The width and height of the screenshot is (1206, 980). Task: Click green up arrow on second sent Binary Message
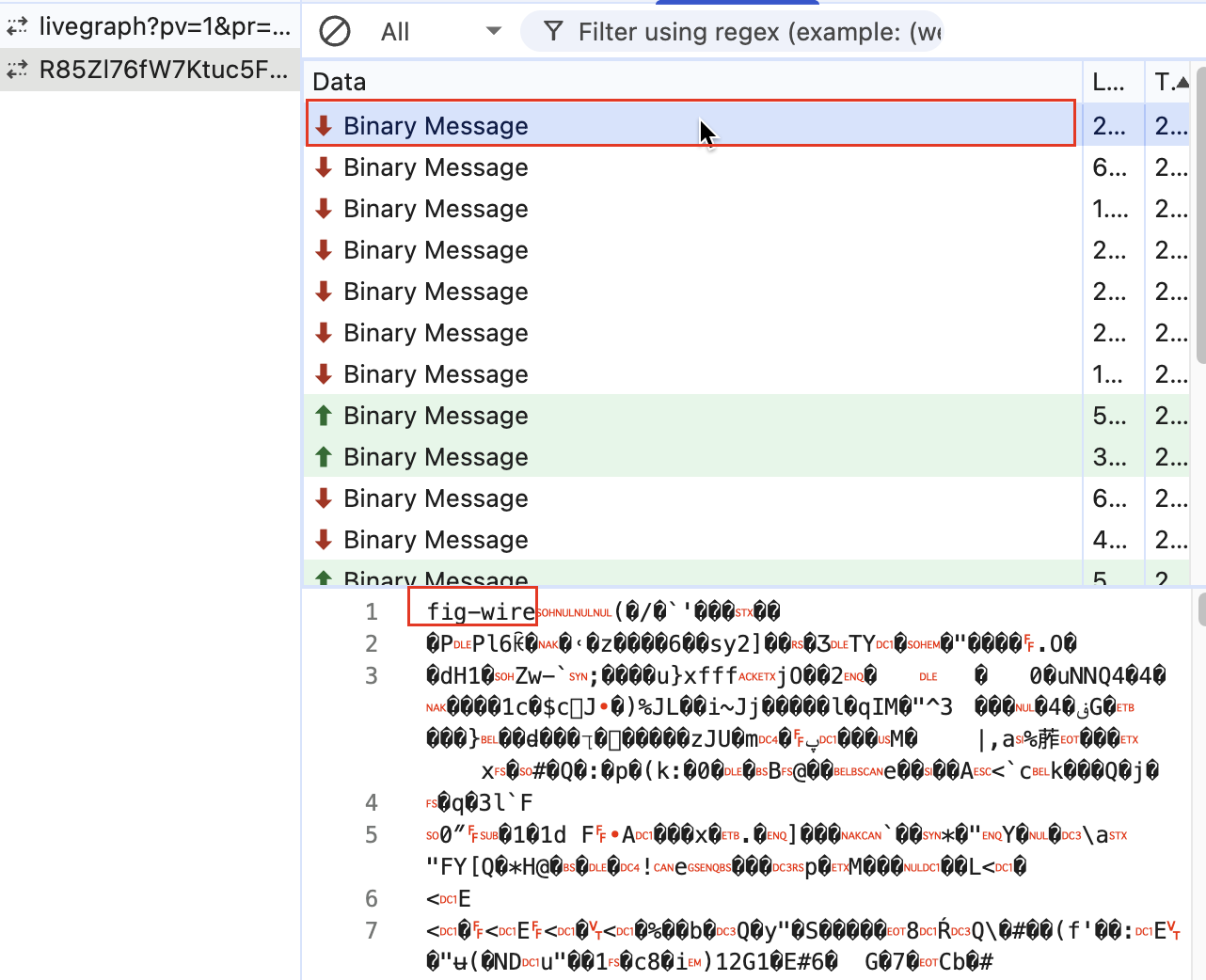[x=324, y=456]
